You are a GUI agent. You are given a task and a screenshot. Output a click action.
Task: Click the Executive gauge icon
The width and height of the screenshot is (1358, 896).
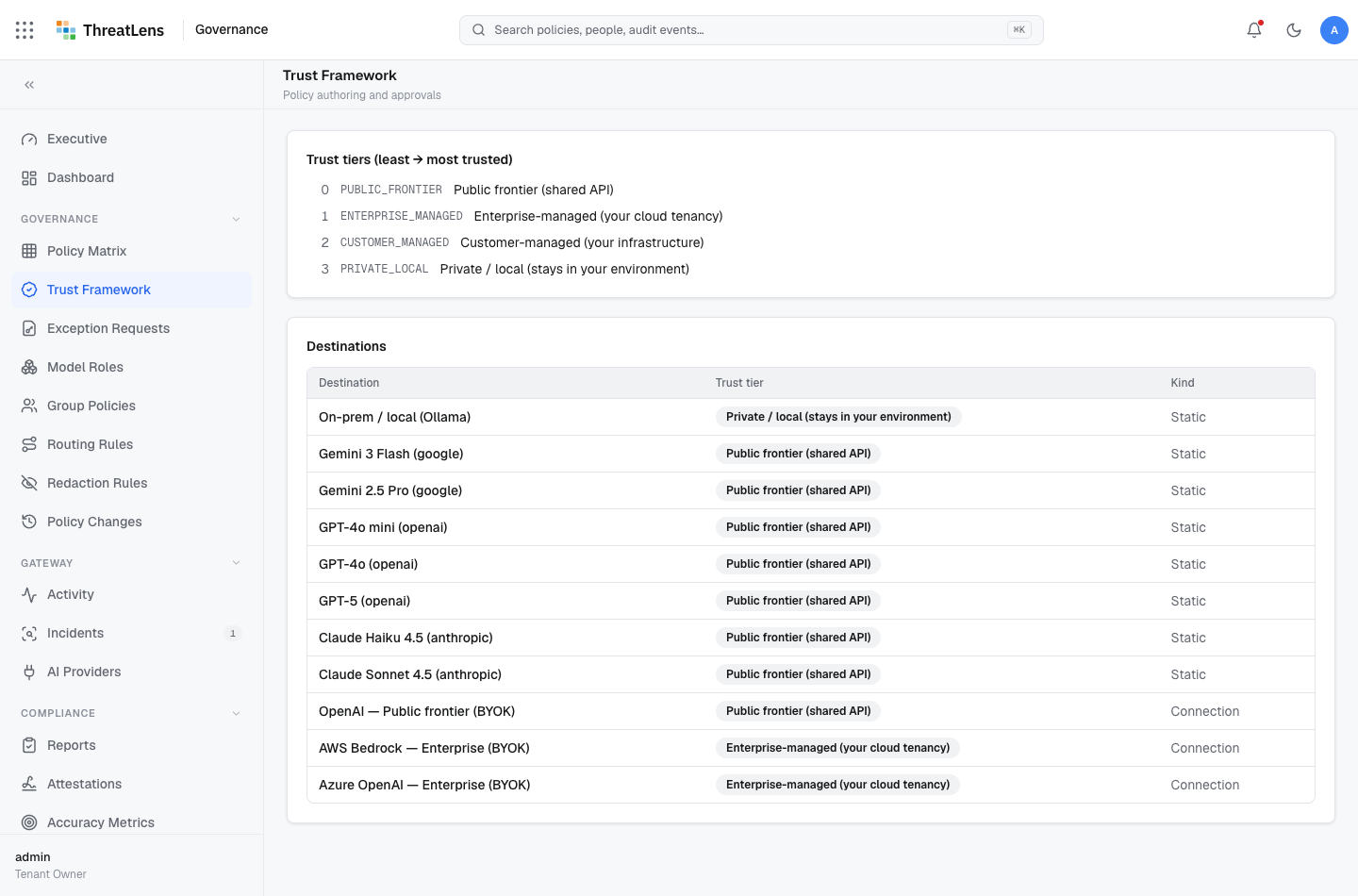coord(29,140)
